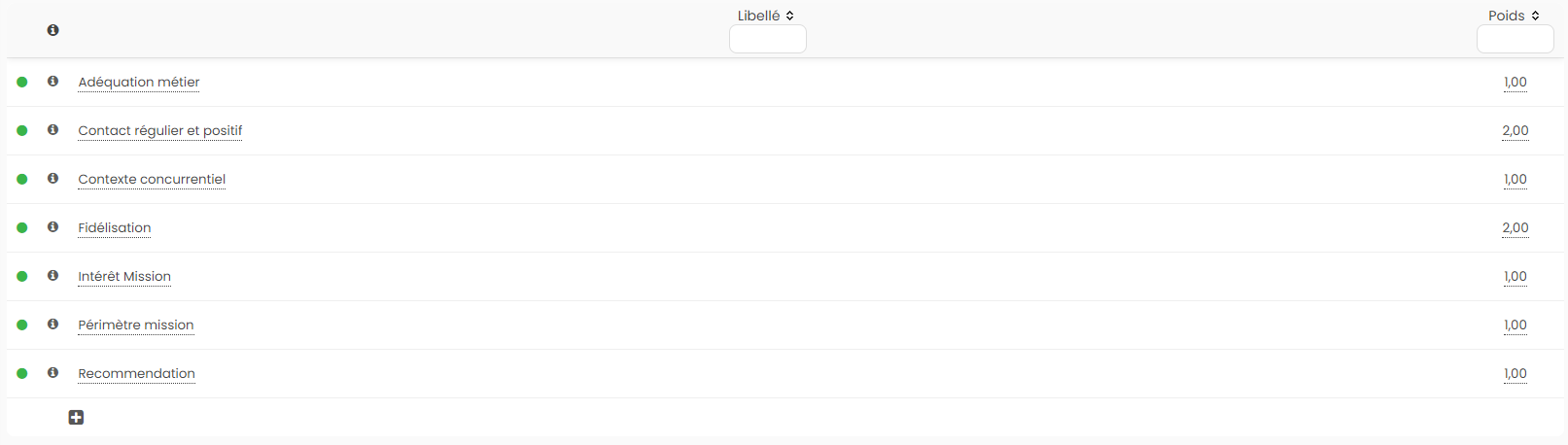
Task: Click the info icon next to Adéquation métier
Action: [52, 82]
